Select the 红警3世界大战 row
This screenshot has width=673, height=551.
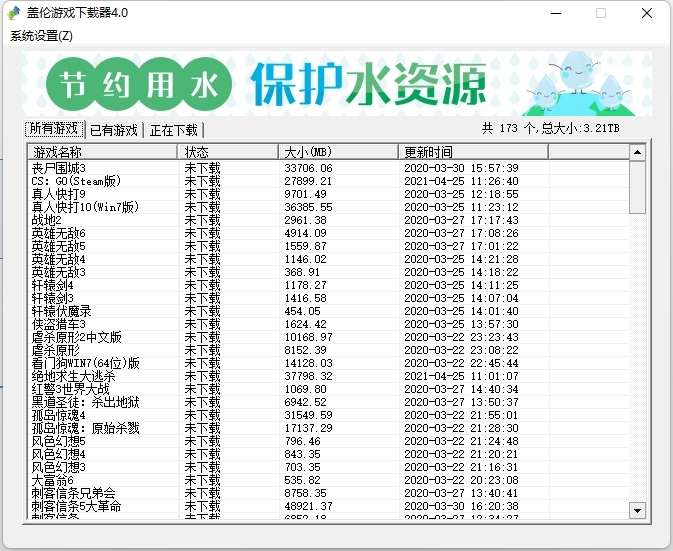328,389
